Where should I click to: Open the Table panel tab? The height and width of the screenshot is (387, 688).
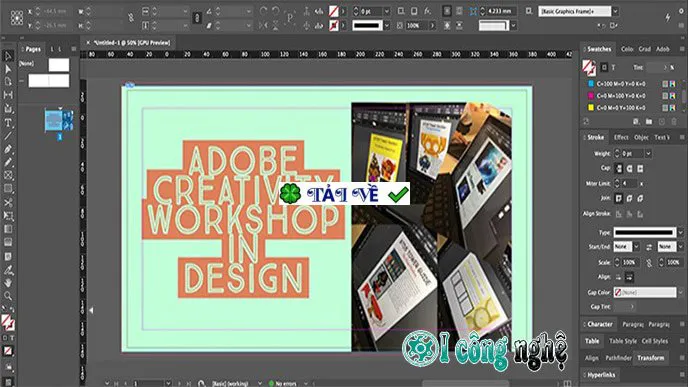[592, 341]
